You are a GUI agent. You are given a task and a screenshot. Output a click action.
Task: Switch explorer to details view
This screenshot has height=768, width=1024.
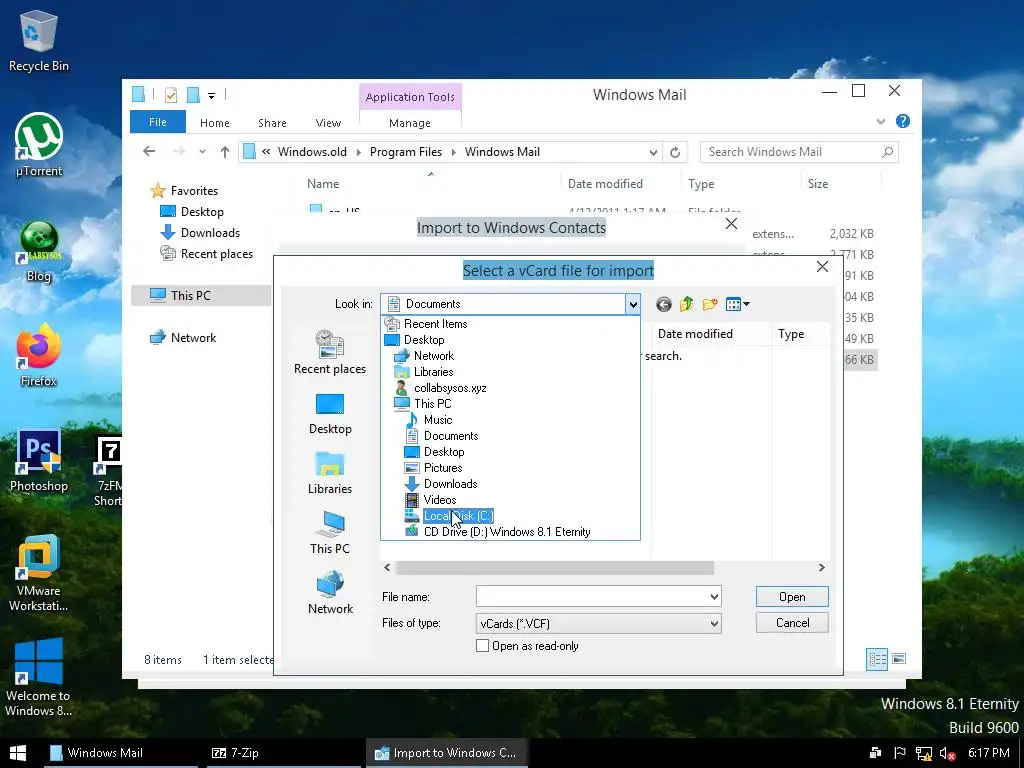(877, 659)
